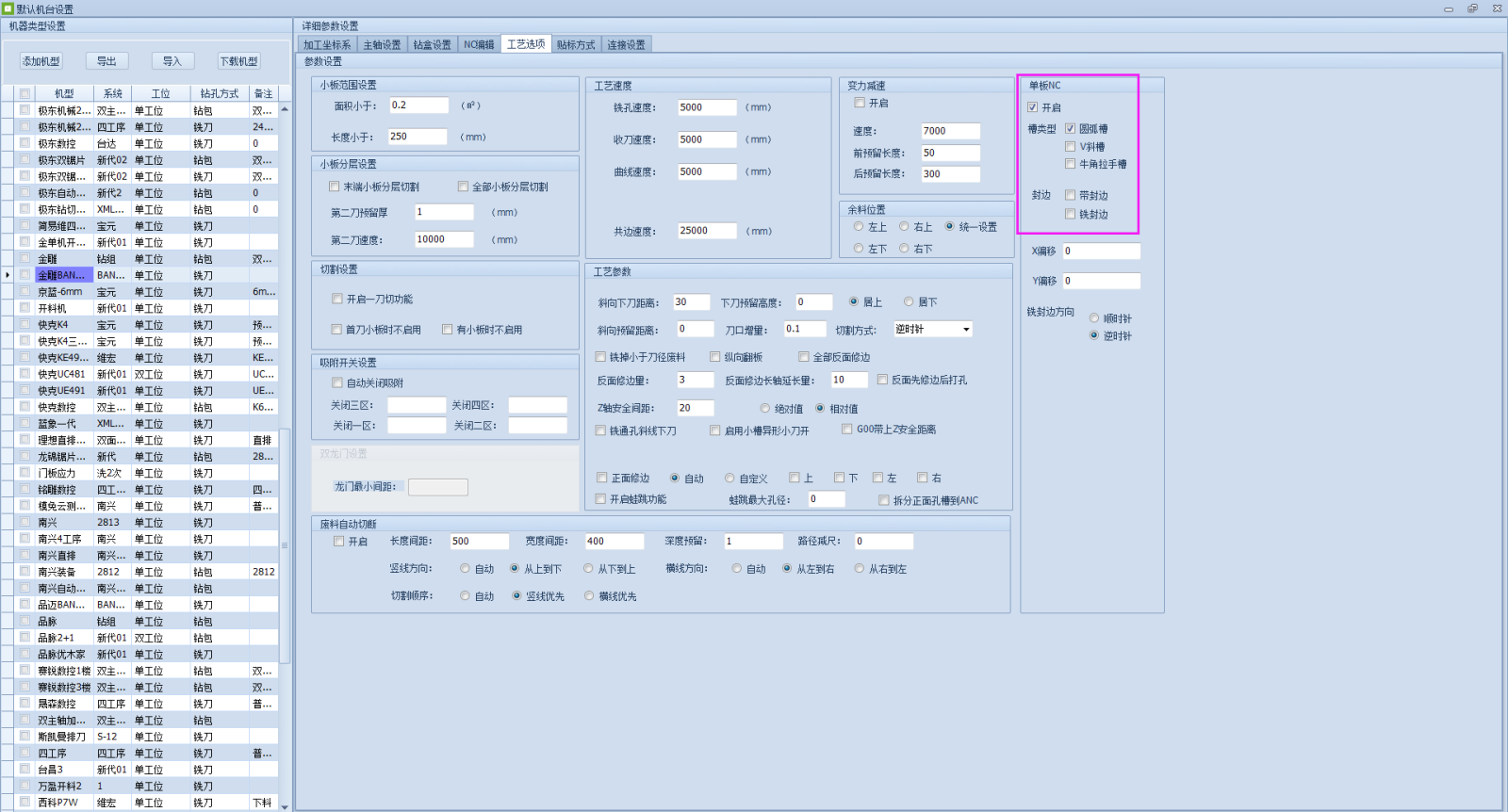Click the restore window icon
This screenshot has width=1508, height=812.
1472,8
